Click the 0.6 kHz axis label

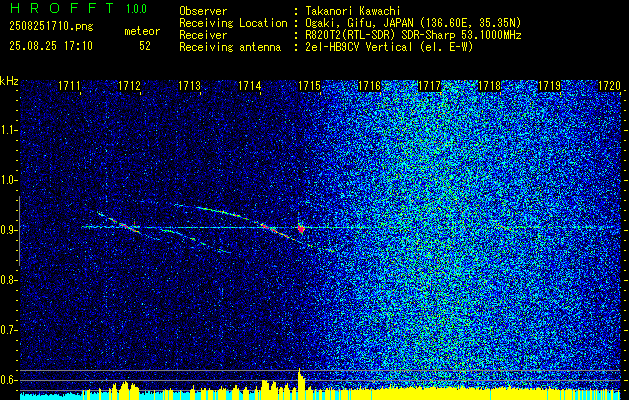click(9, 380)
